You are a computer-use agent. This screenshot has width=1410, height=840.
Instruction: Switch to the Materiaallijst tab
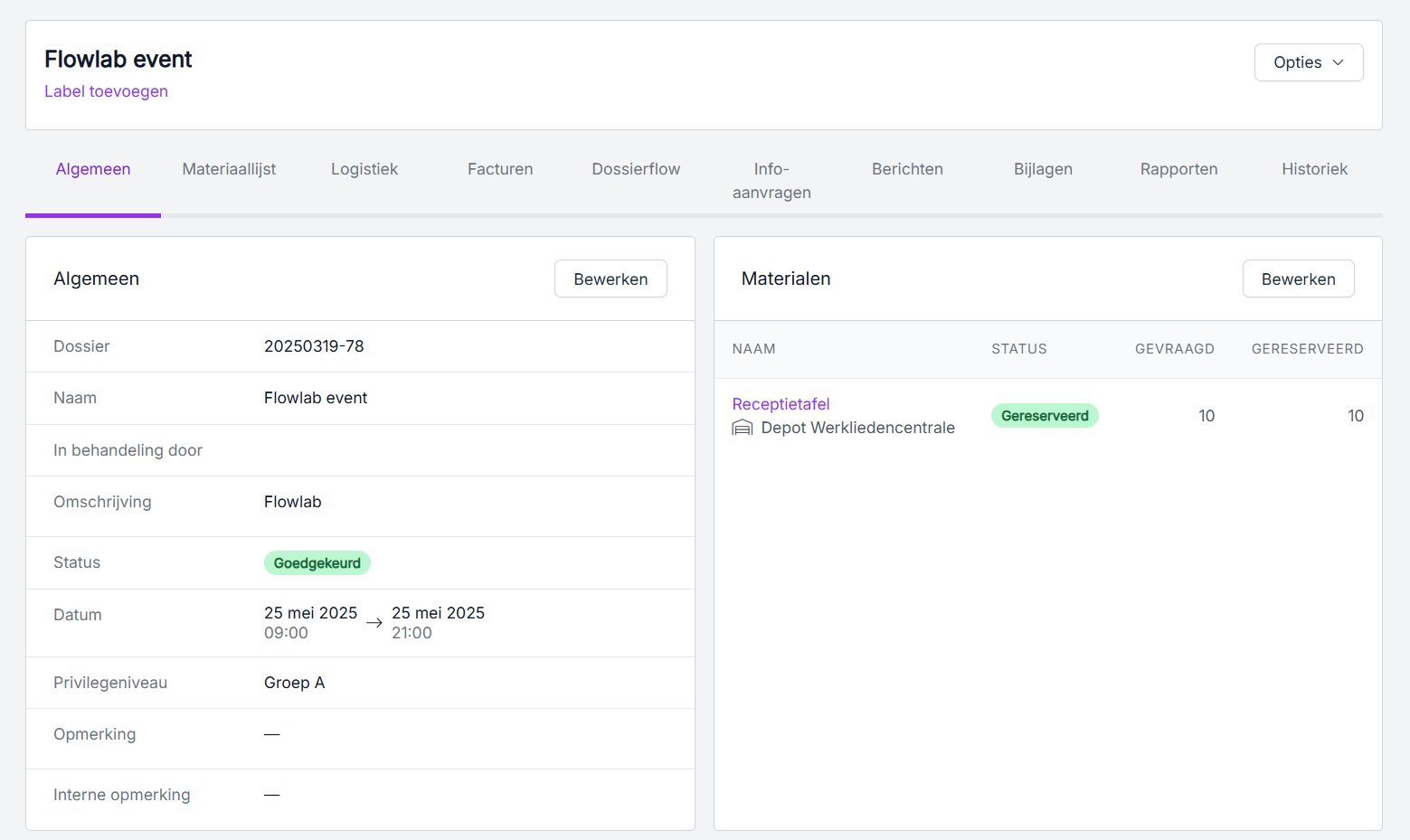[229, 169]
